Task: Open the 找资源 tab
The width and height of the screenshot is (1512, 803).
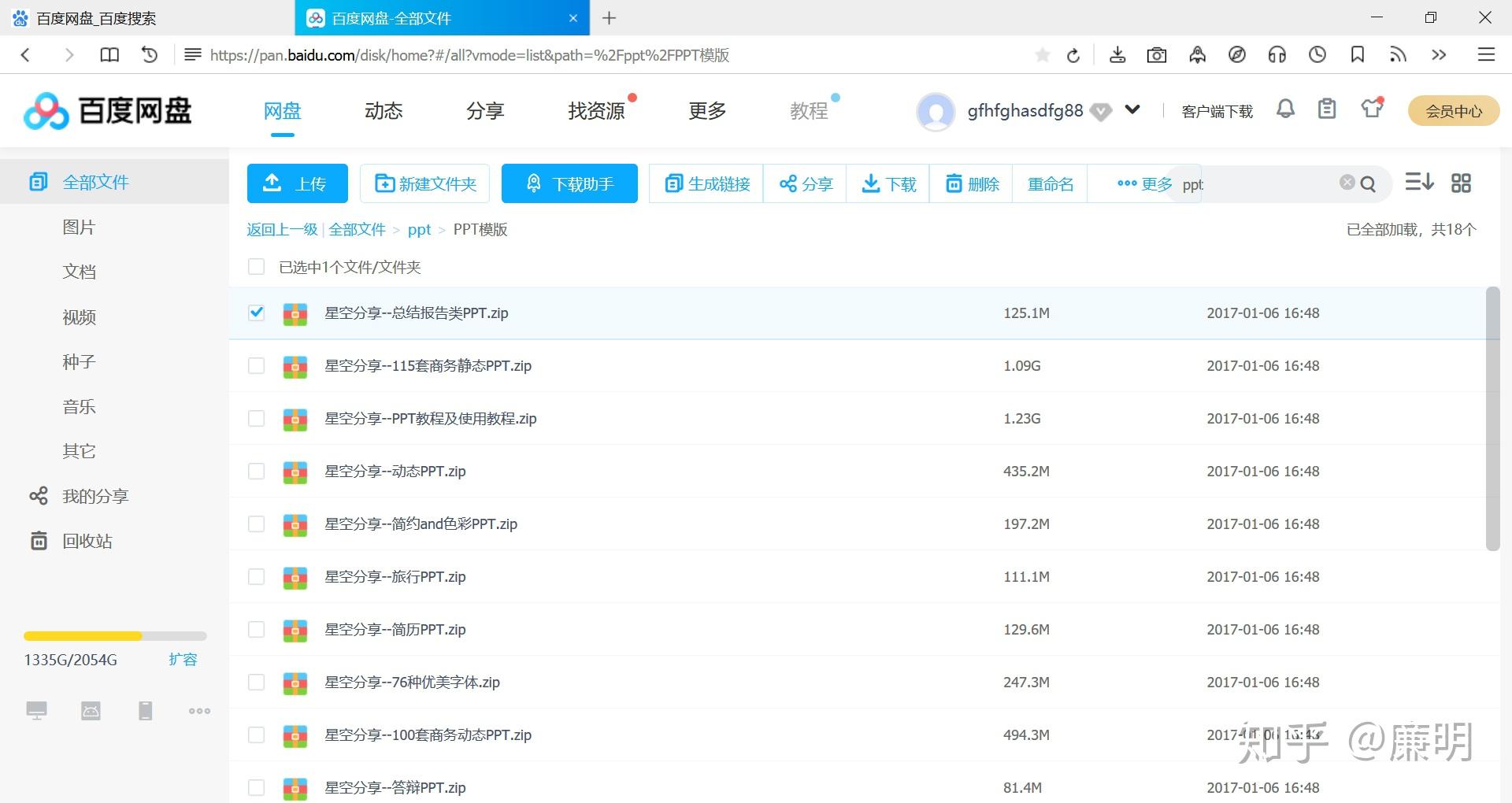Action: pos(596,111)
